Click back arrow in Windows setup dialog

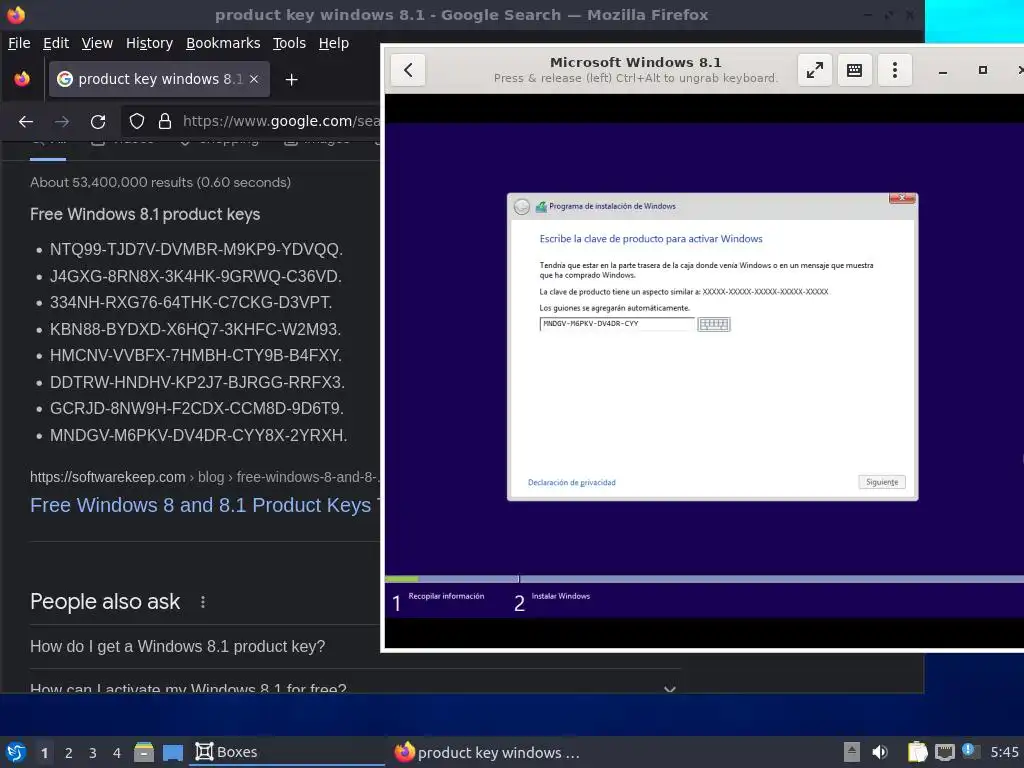522,206
